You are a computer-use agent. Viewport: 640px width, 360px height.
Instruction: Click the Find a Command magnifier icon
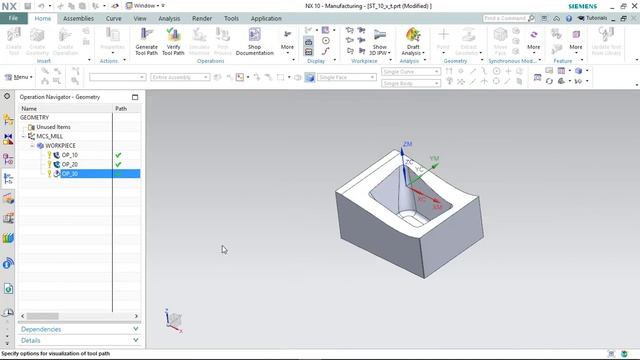click(x=531, y=18)
